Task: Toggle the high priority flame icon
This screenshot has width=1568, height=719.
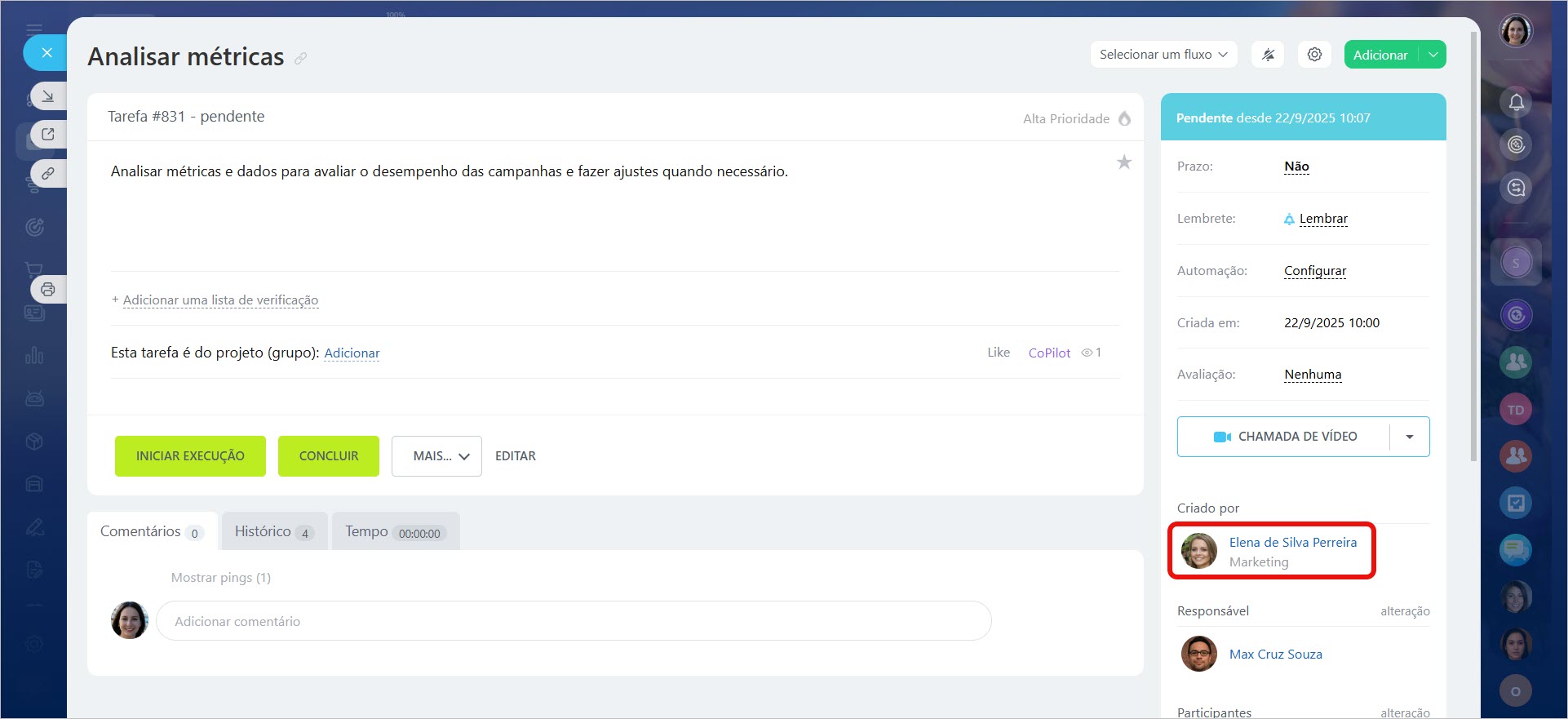Action: [x=1124, y=118]
